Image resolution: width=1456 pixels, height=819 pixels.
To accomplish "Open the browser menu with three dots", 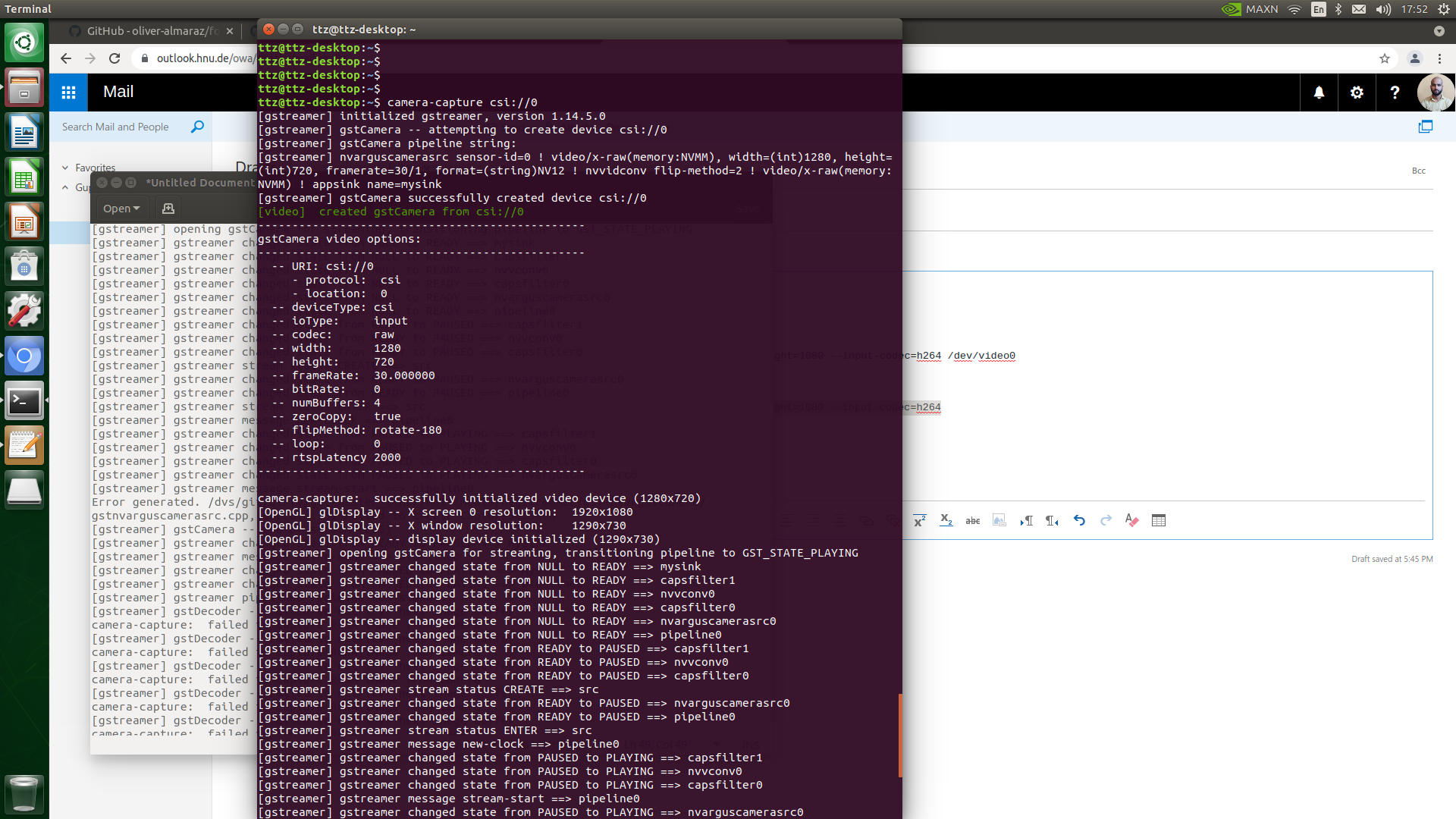I will tap(1440, 58).
